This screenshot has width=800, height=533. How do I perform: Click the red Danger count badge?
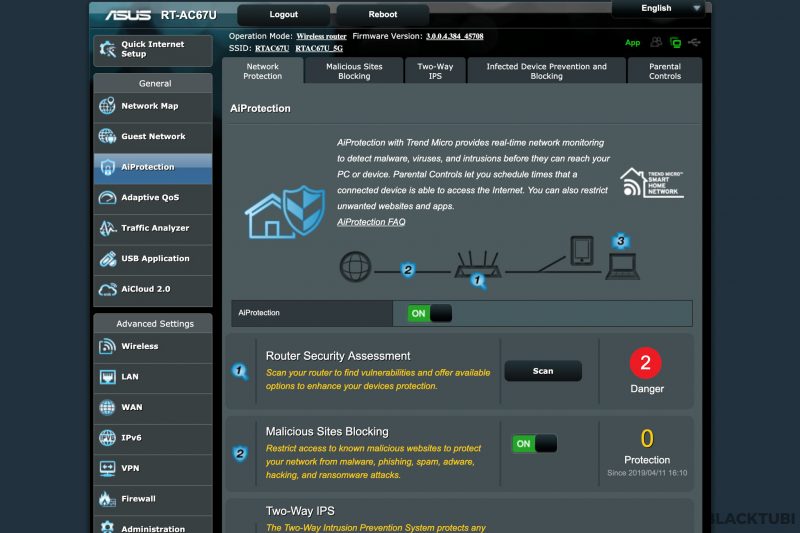(645, 363)
